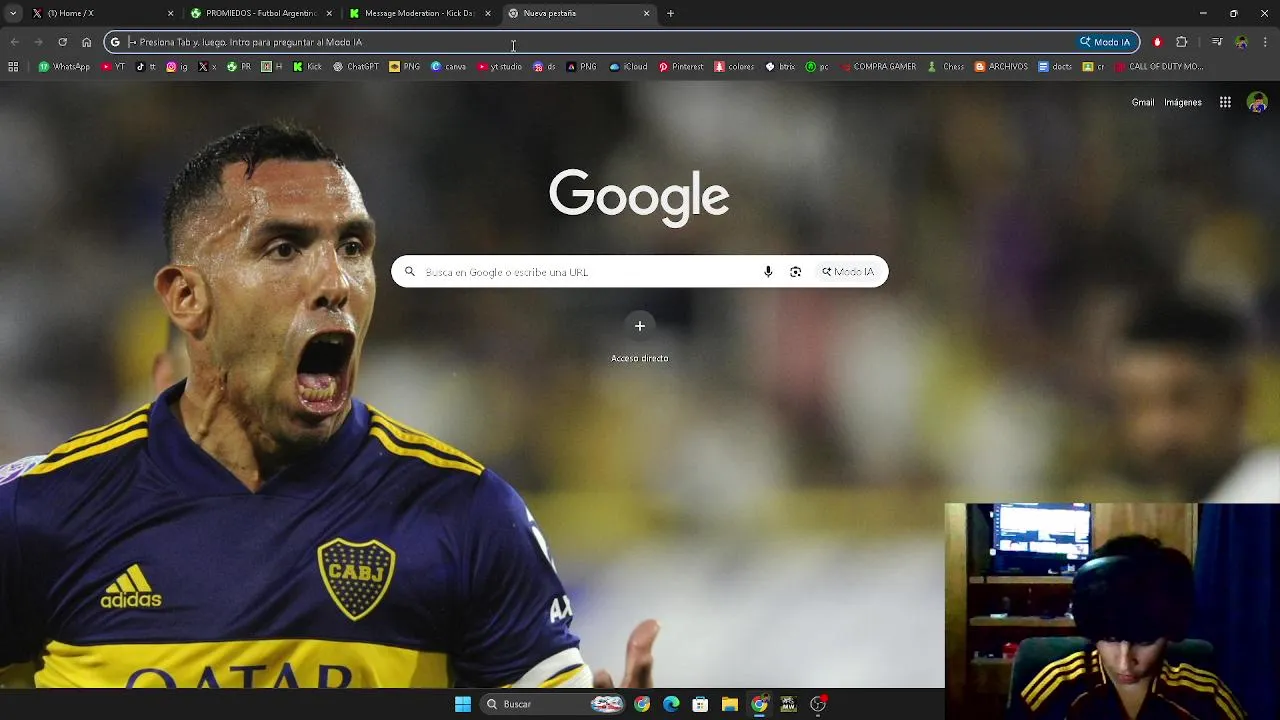Click the Imágenes link

1183,102
